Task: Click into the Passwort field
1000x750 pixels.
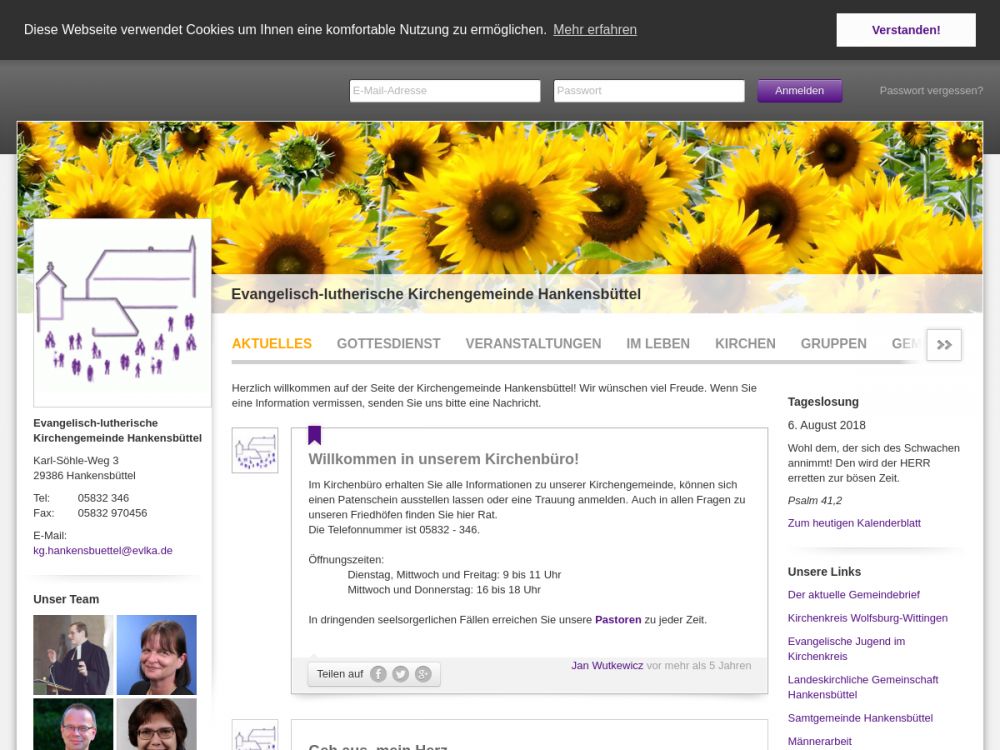Action: tap(649, 91)
